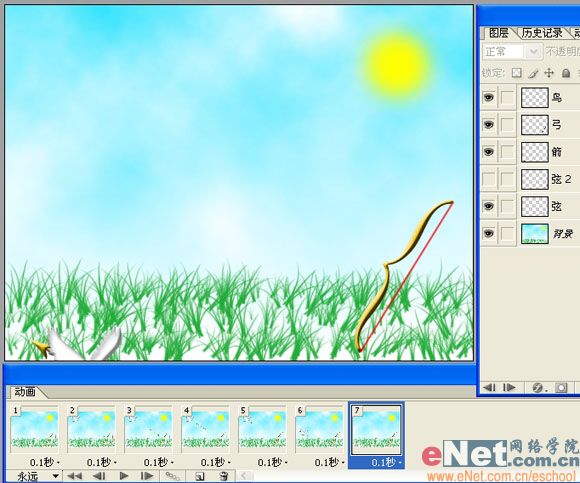Toggle lock image pixels brush icon
The width and height of the screenshot is (580, 483).
point(533,73)
